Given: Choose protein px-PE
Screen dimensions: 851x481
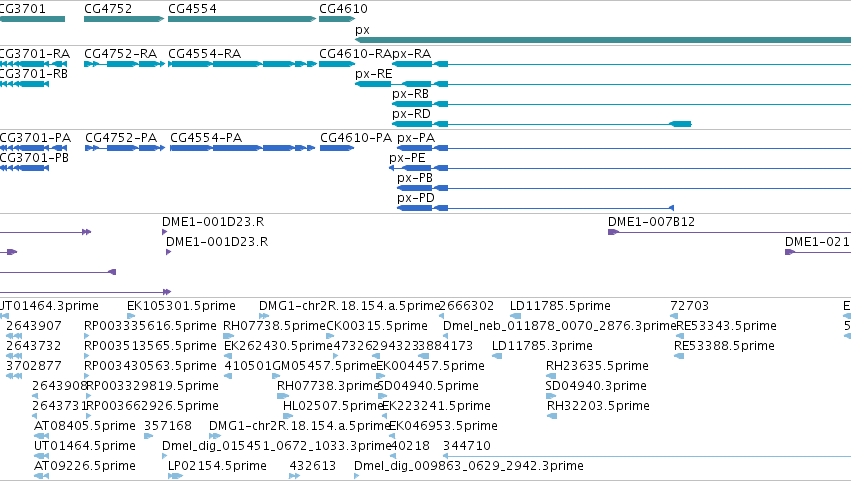Looking at the screenshot, I should 407,158.
